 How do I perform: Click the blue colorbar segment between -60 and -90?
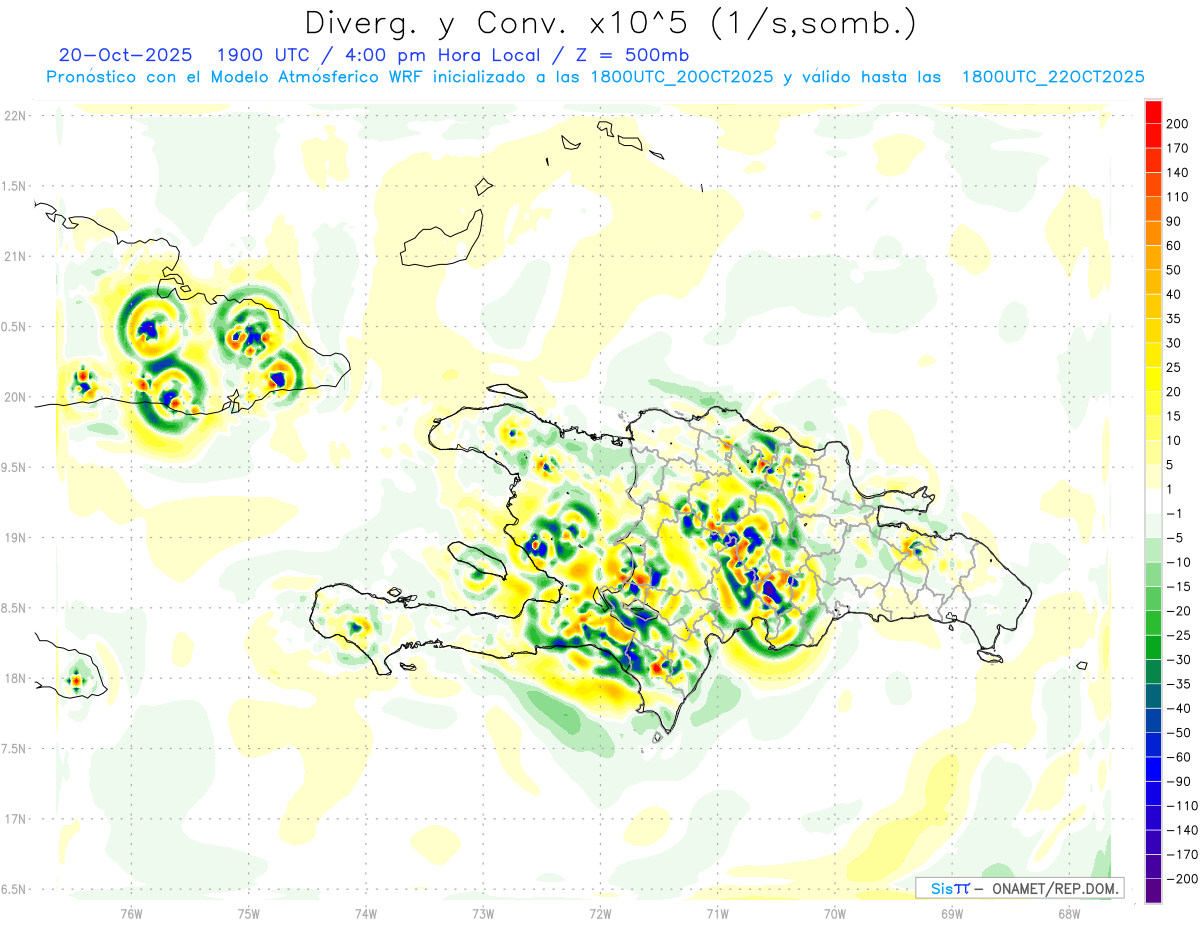(x=1153, y=769)
